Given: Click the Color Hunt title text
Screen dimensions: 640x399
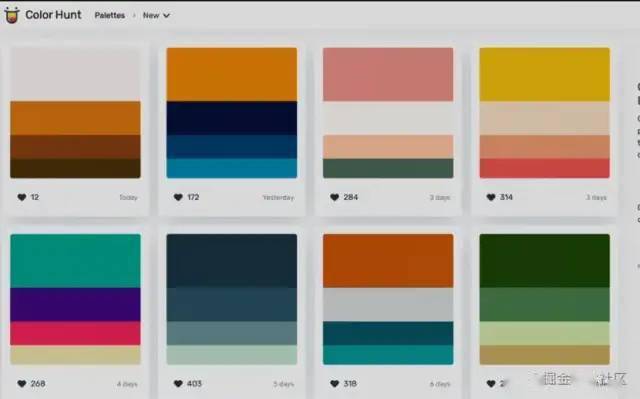Looking at the screenshot, I should pyautogui.click(x=53, y=15).
